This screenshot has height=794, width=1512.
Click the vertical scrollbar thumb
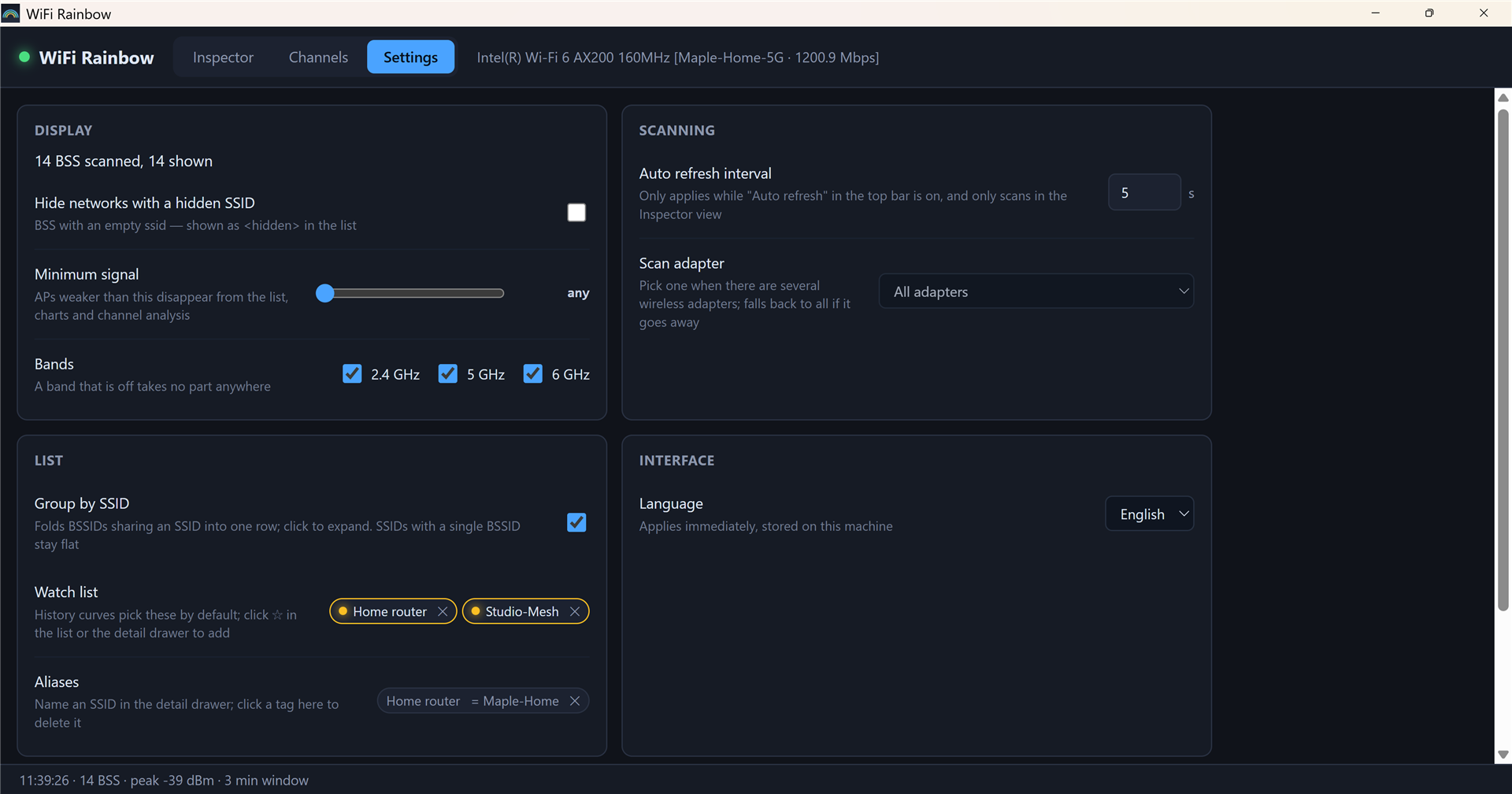click(1503, 360)
